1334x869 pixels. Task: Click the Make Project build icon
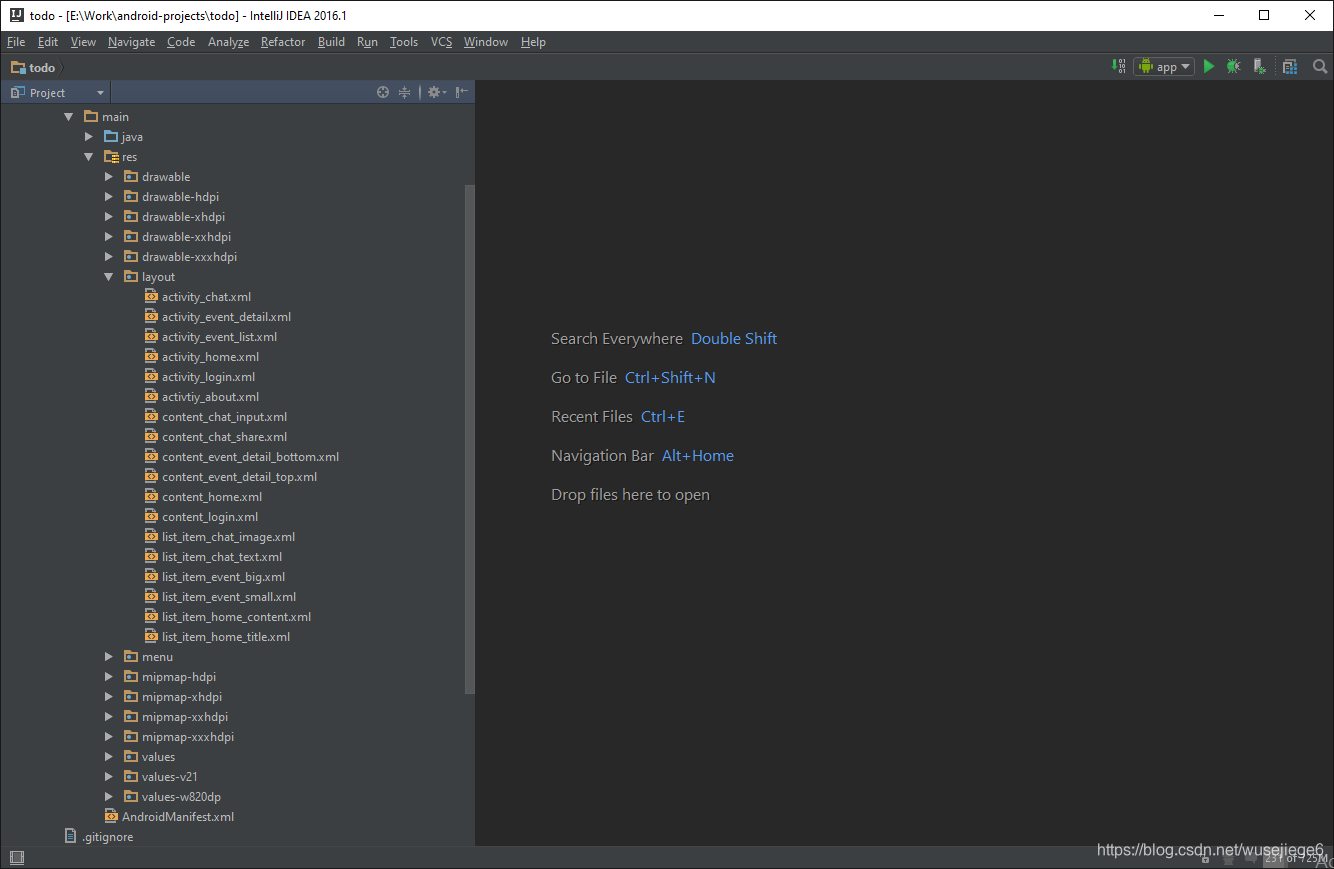(1119, 66)
